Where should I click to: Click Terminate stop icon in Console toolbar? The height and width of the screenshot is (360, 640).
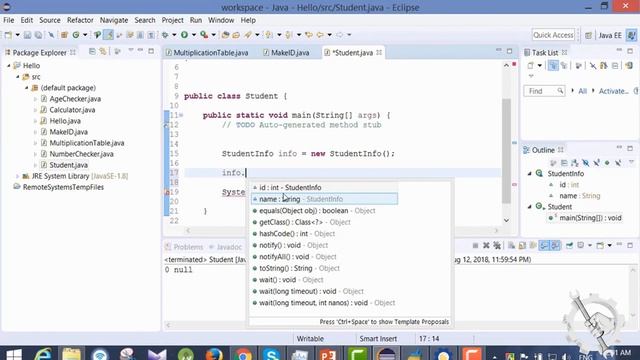[475, 245]
